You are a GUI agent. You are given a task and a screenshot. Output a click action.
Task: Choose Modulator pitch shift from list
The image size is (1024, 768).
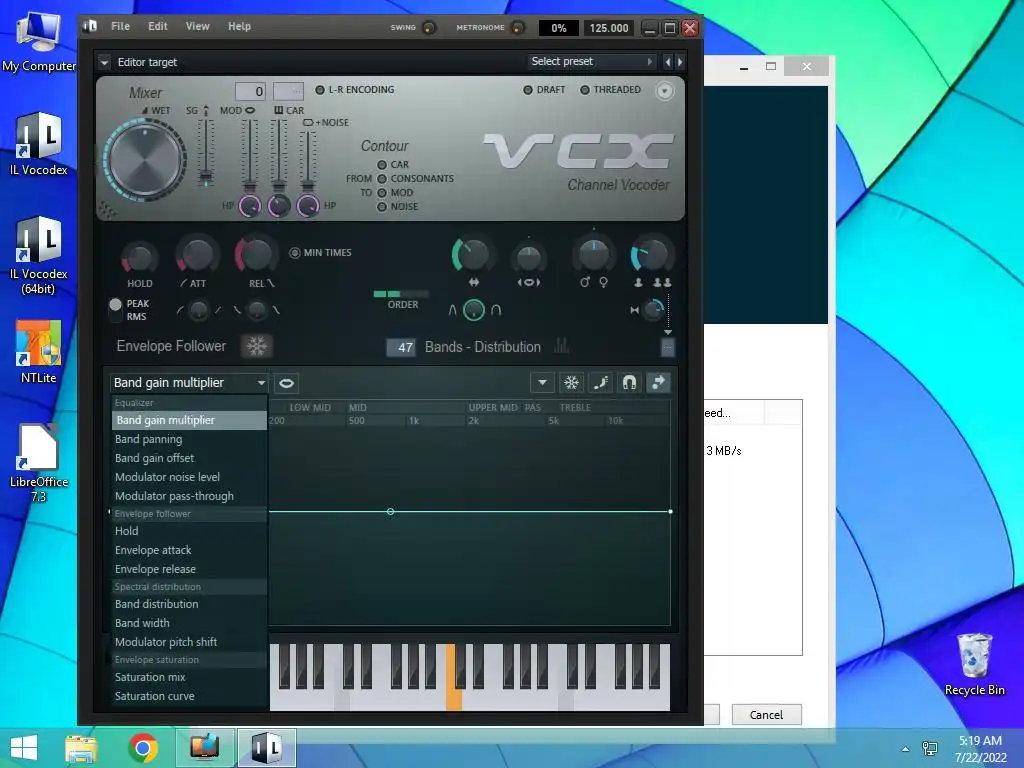[x=189, y=642]
